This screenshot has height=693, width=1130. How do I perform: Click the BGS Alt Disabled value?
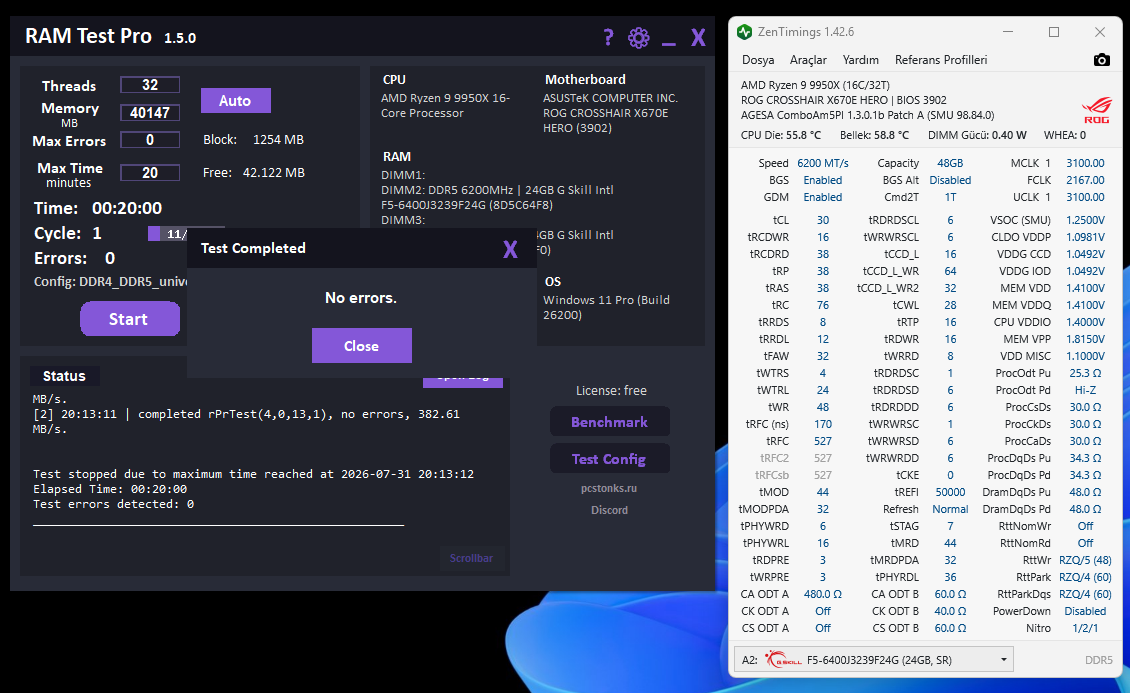pyautogui.click(x=950, y=180)
